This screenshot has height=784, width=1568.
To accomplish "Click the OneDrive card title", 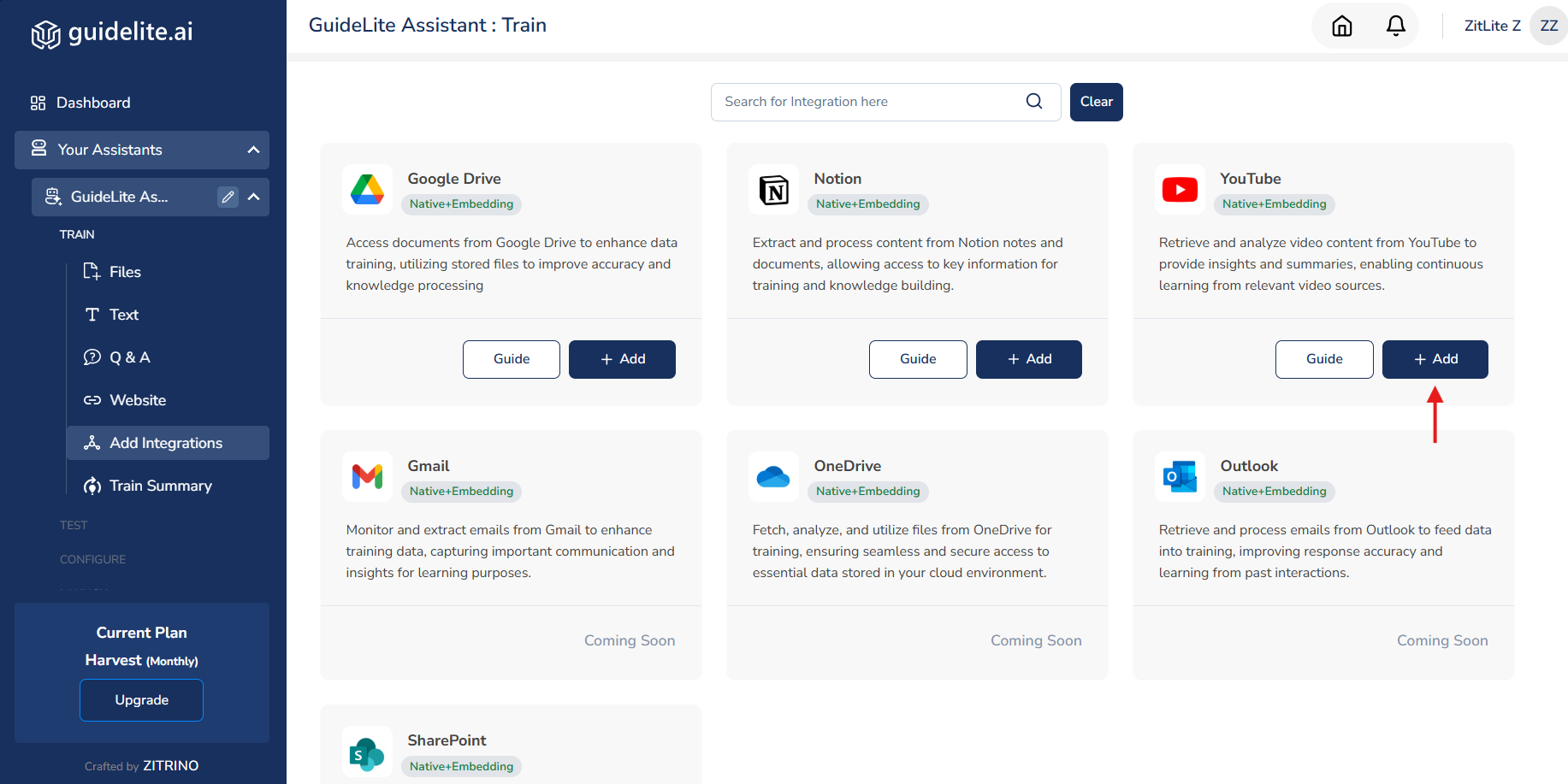I will (x=848, y=466).
